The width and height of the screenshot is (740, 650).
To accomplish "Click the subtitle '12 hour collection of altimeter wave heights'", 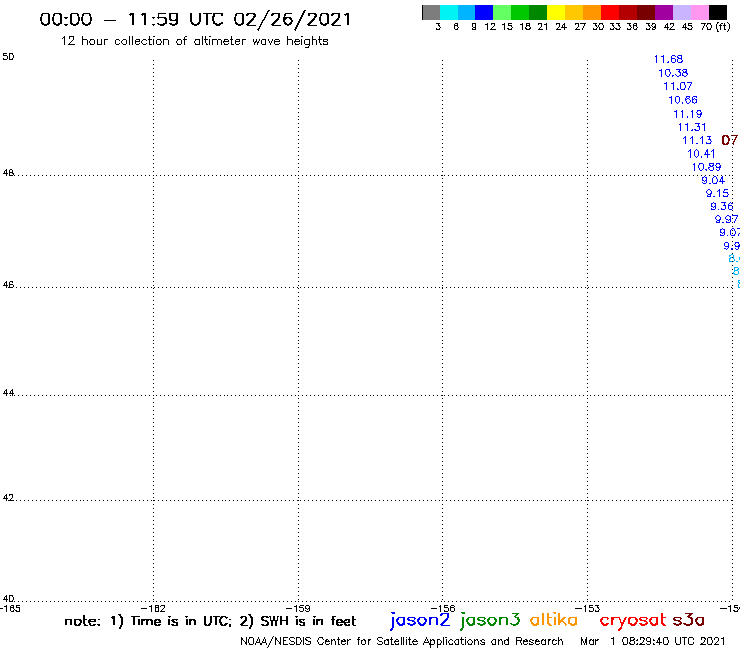I will pyautogui.click(x=194, y=41).
